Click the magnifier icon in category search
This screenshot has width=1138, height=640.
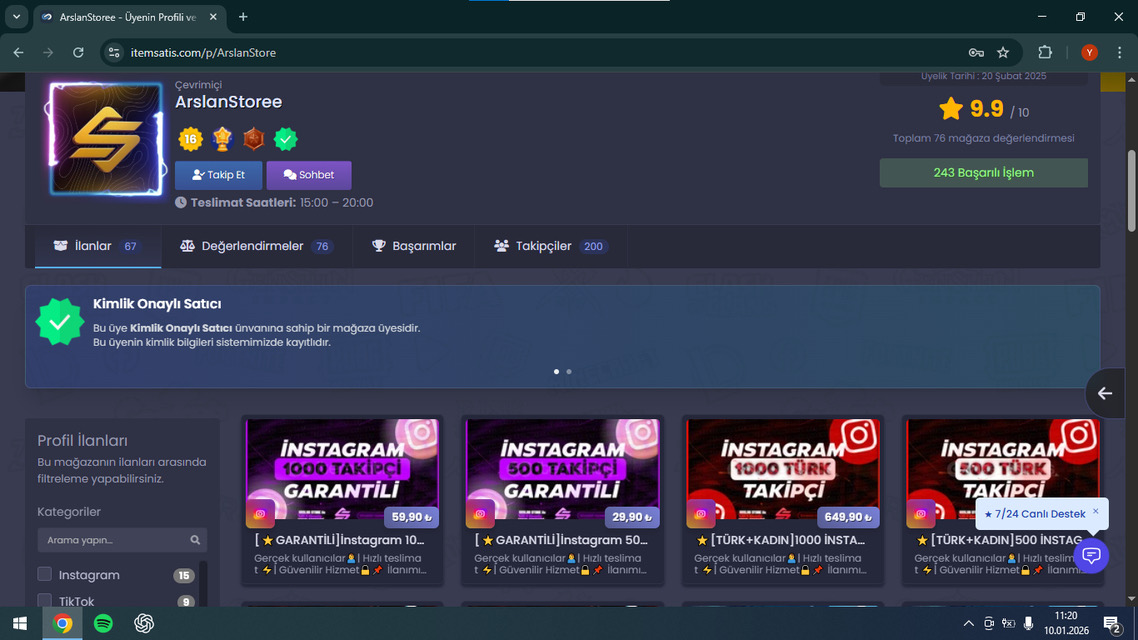[195, 540]
